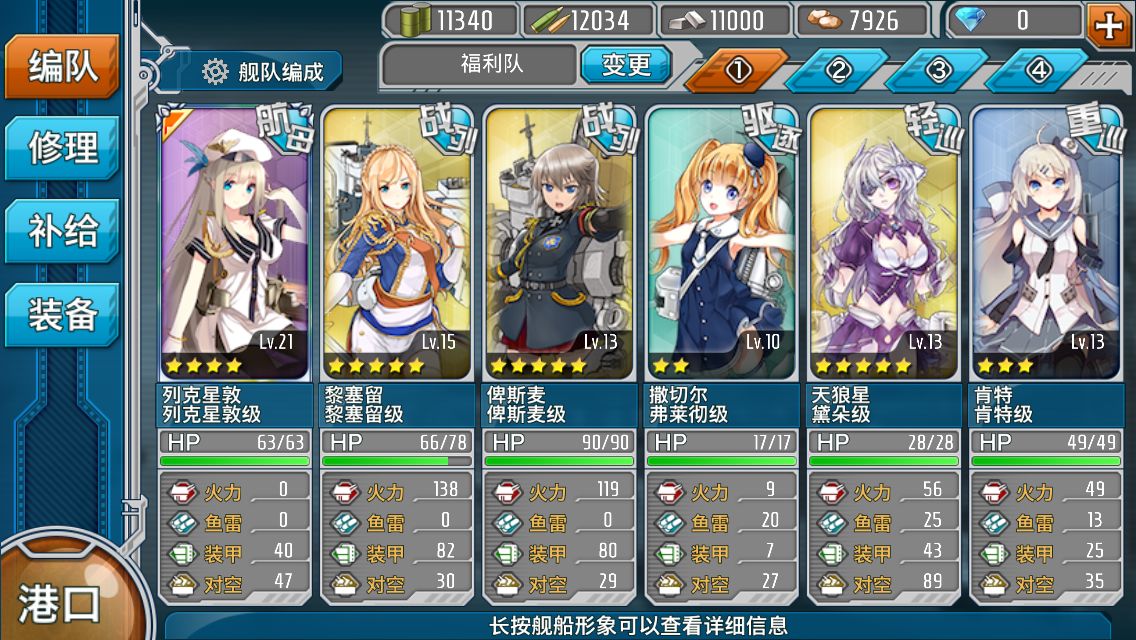The height and width of the screenshot is (640, 1136).
Task: Click the 火力 icon on 黎塞留's stats
Action: [x=345, y=492]
